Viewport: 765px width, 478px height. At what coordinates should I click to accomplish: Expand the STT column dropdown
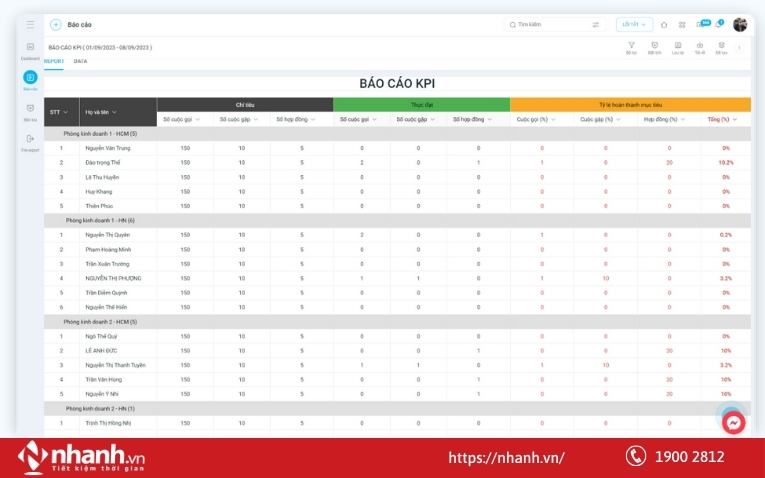pyautogui.click(x=69, y=112)
